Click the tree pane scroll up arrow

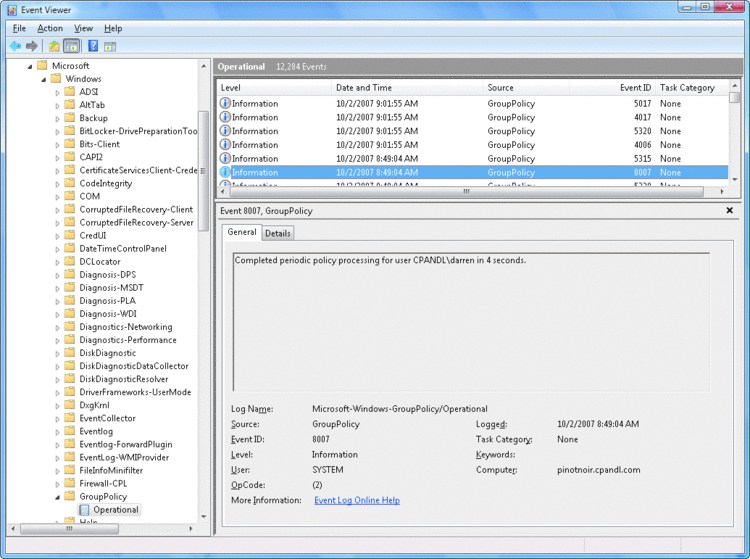pyautogui.click(x=203, y=66)
